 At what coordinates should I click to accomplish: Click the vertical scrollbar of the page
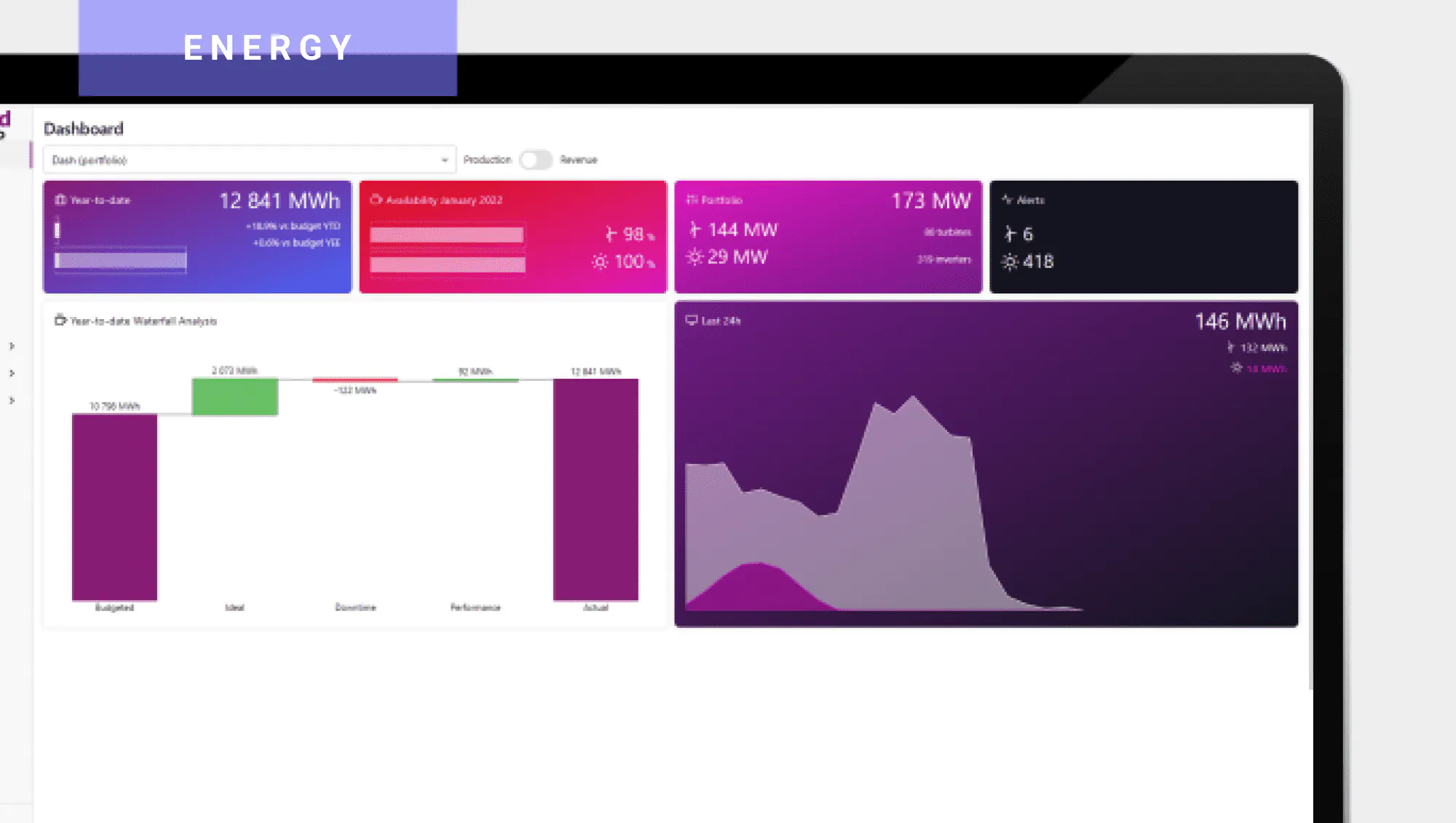[1311, 397]
